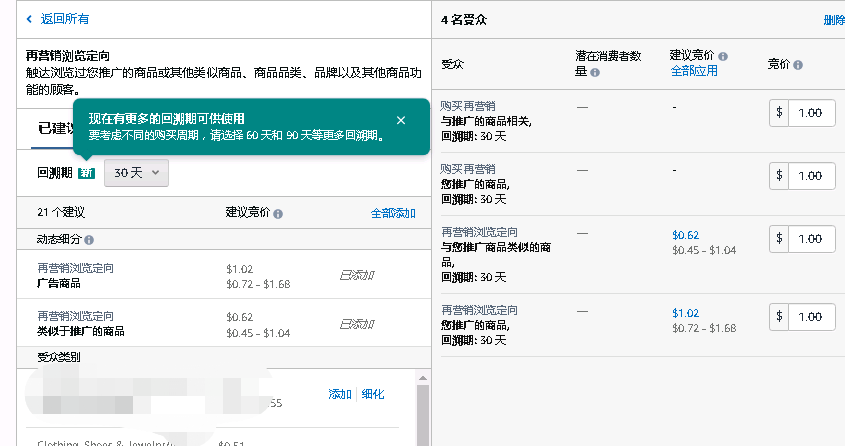Click 添加 for the blurred audience category
The height and width of the screenshot is (446, 845).
(340, 394)
